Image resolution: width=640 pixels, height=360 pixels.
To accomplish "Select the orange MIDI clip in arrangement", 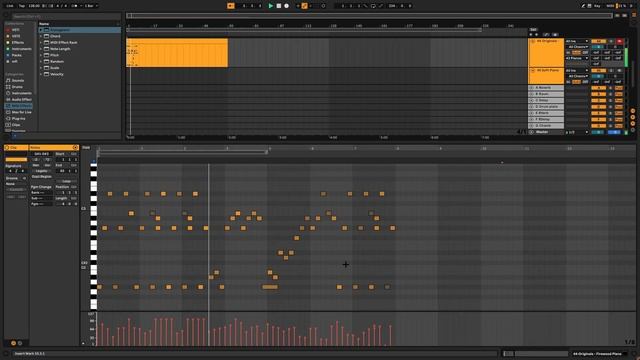I will [x=177, y=53].
